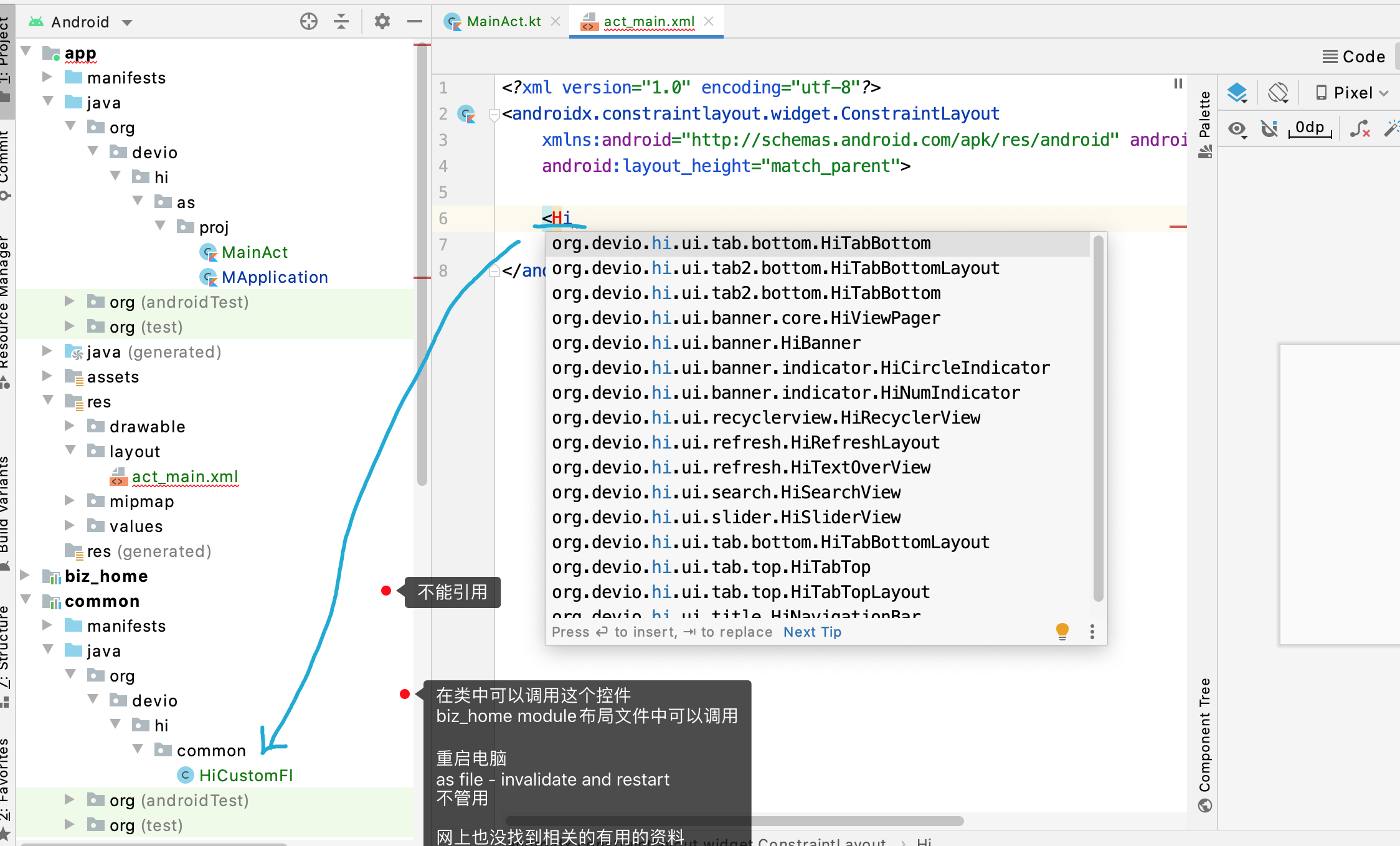Open Resource Manager tool window
1400x846 pixels.
[x=5, y=311]
